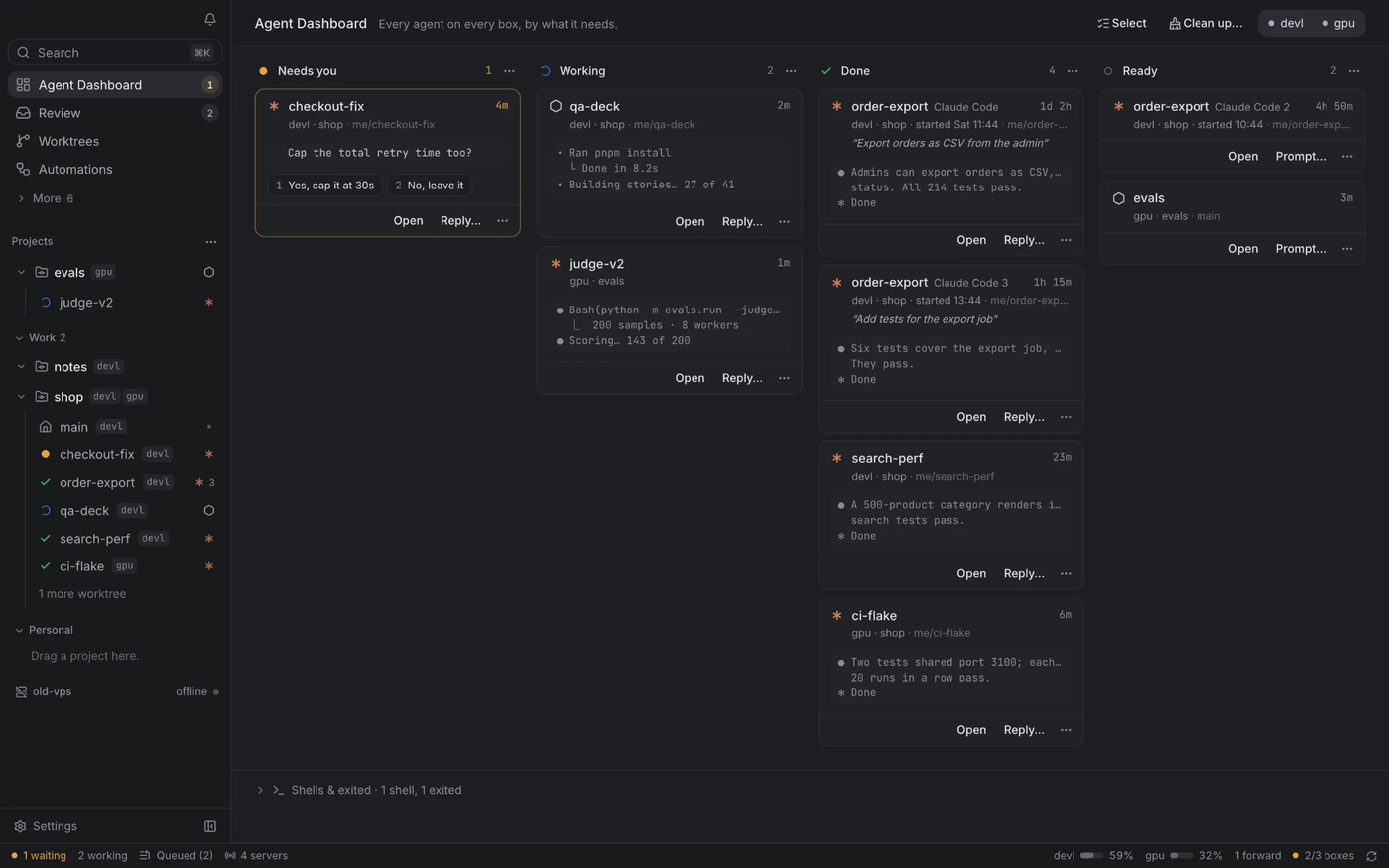
Task: Toggle the gpu server filter
Action: 1338,23
